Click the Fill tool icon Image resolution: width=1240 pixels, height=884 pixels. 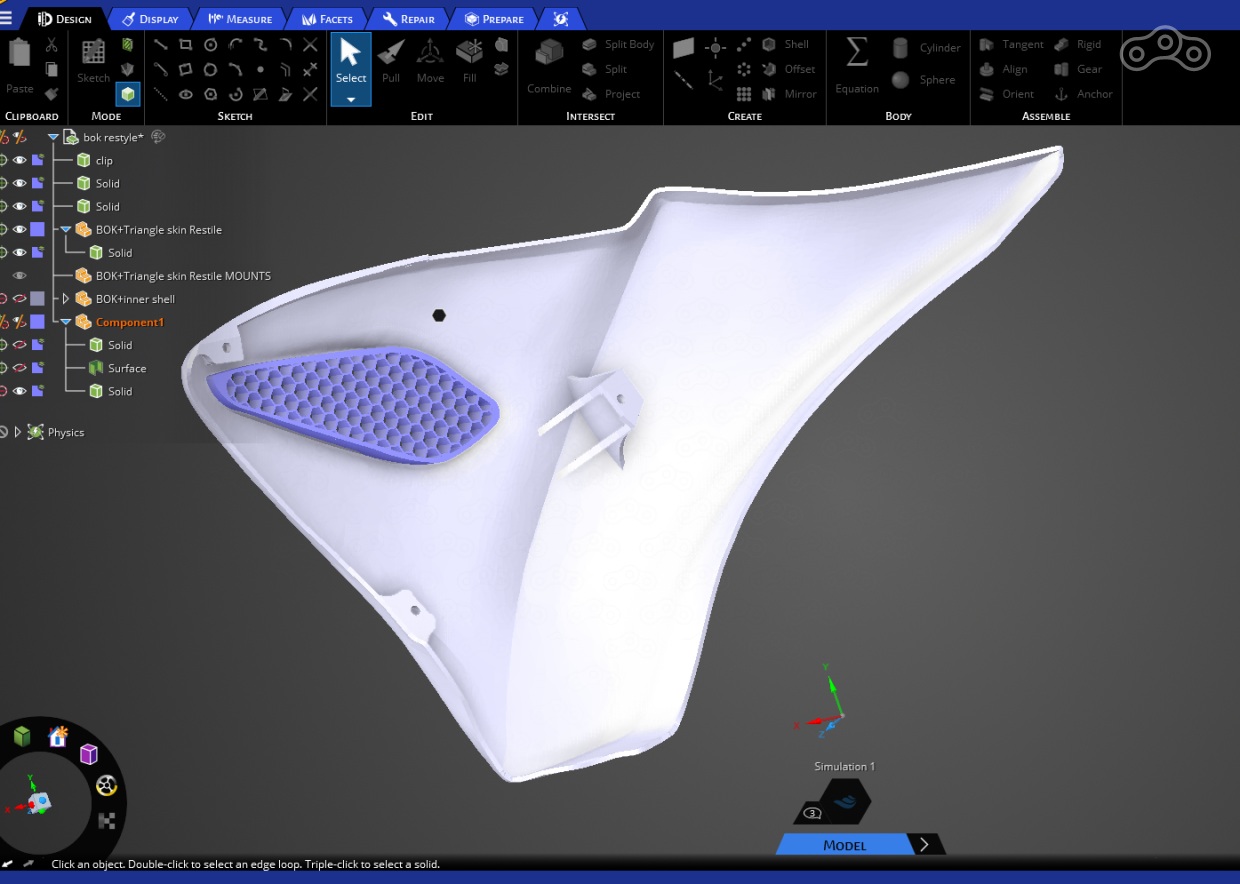pyautogui.click(x=469, y=62)
